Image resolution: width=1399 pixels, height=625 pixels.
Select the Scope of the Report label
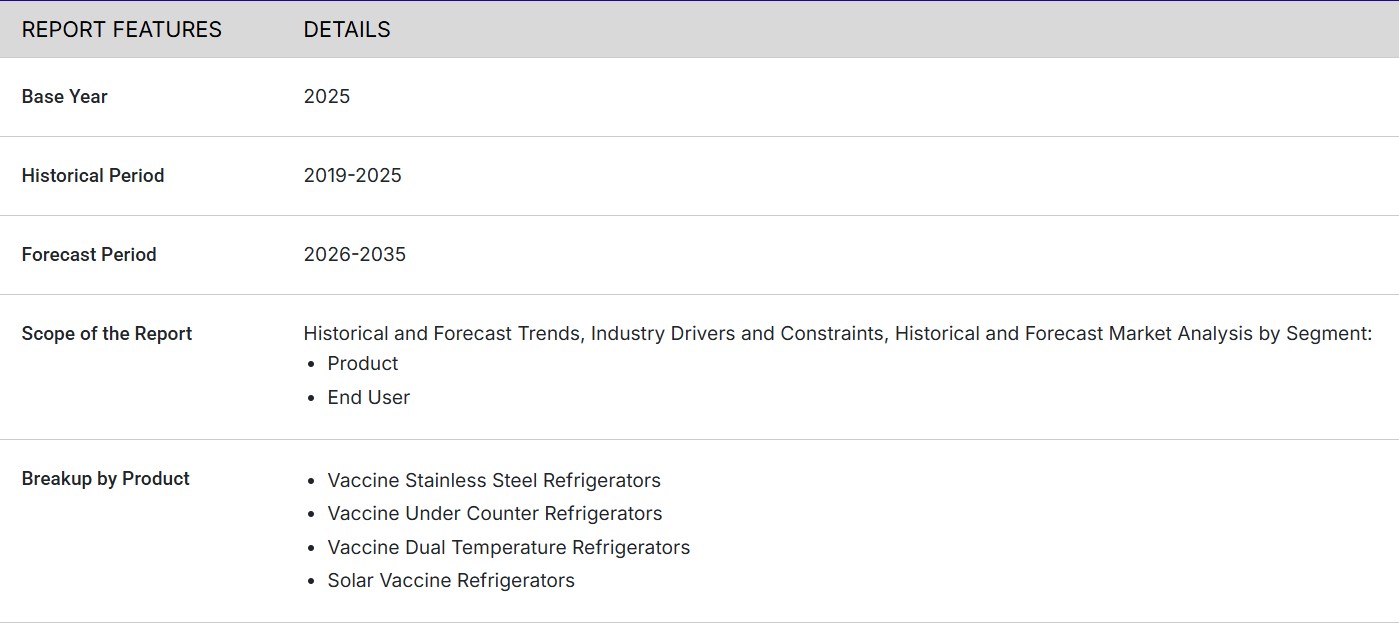tap(107, 334)
